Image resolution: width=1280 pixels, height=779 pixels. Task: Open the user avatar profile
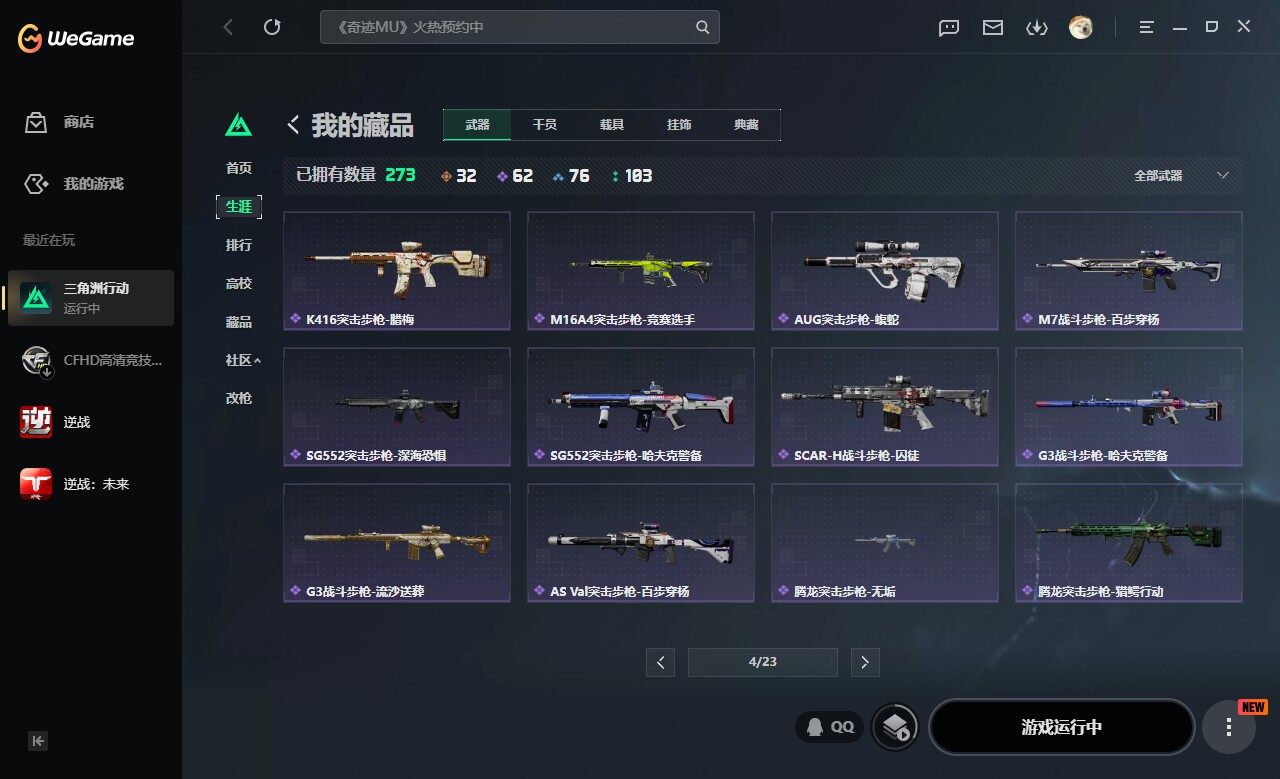pos(1080,28)
